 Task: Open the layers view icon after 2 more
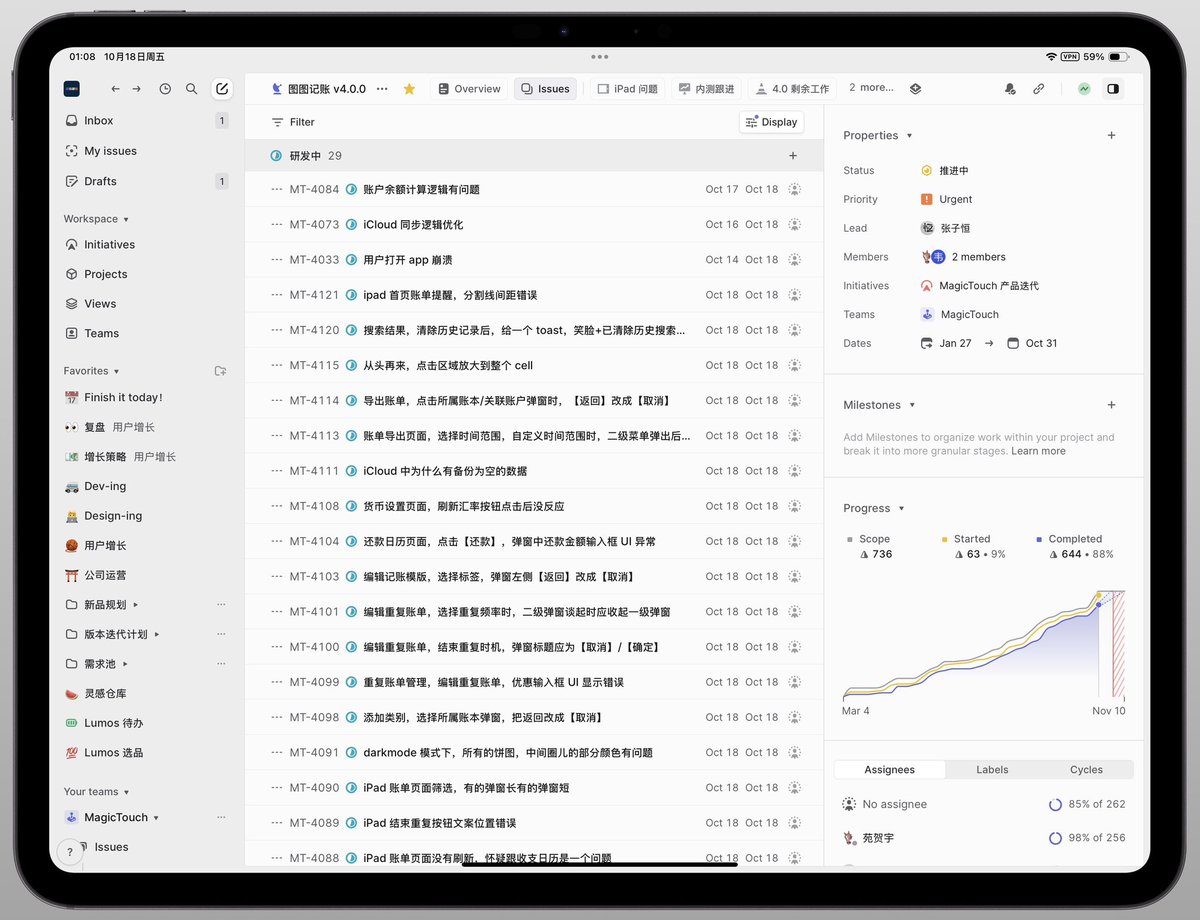[x=915, y=89]
